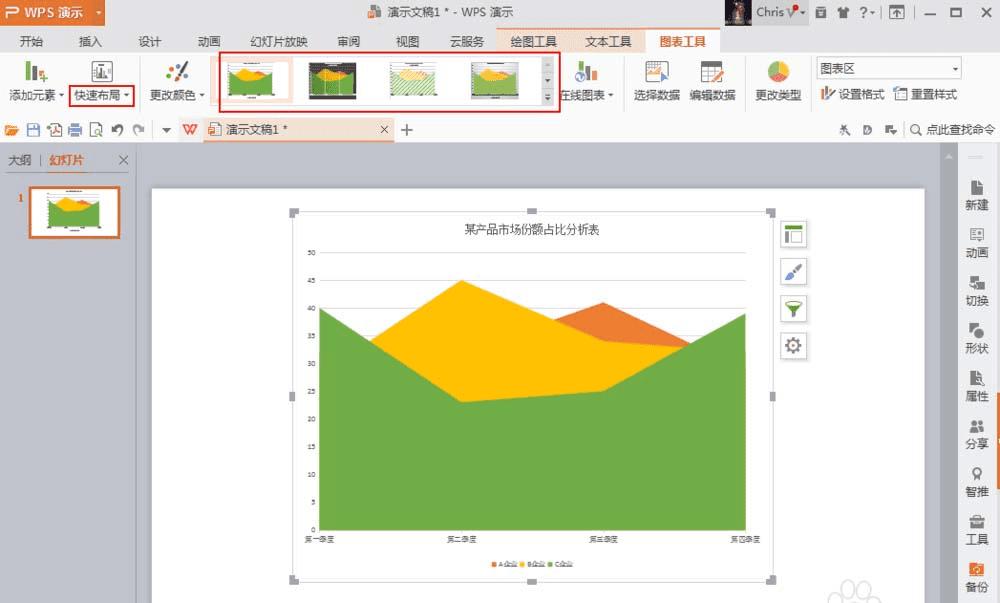Open the Insert (插入) ribbon tab
Viewport: 1000px width, 603px height.
point(90,41)
